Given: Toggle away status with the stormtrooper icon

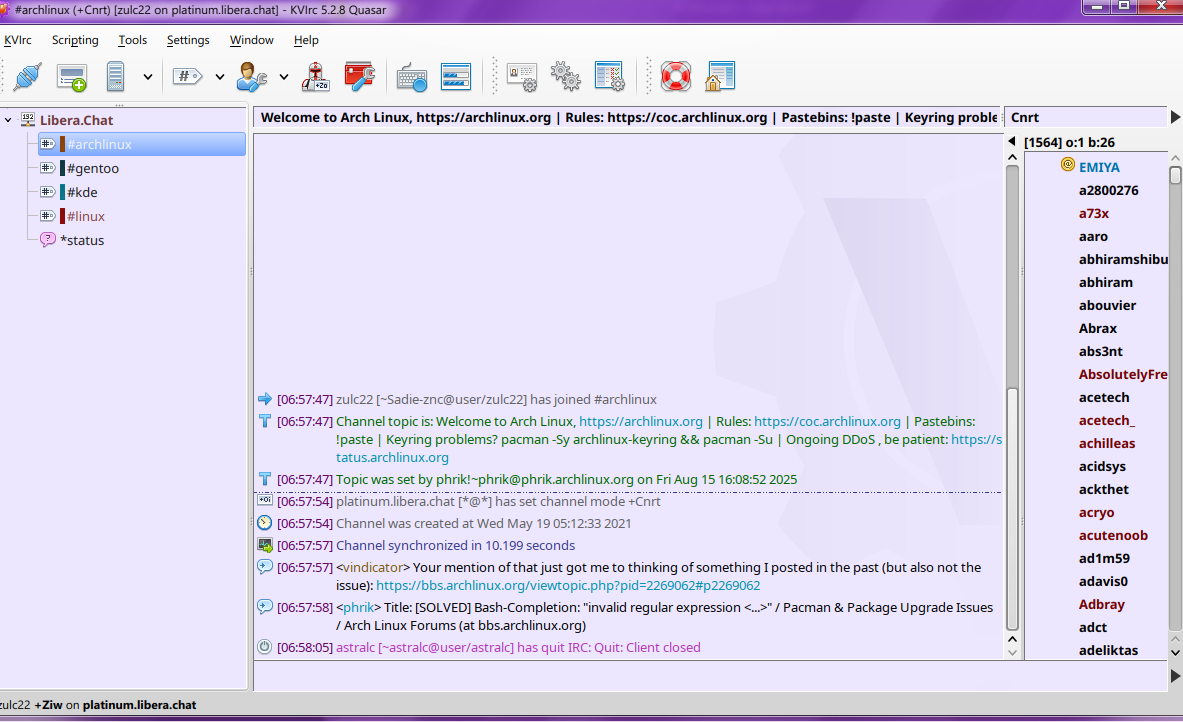Looking at the screenshot, I should 317,76.
